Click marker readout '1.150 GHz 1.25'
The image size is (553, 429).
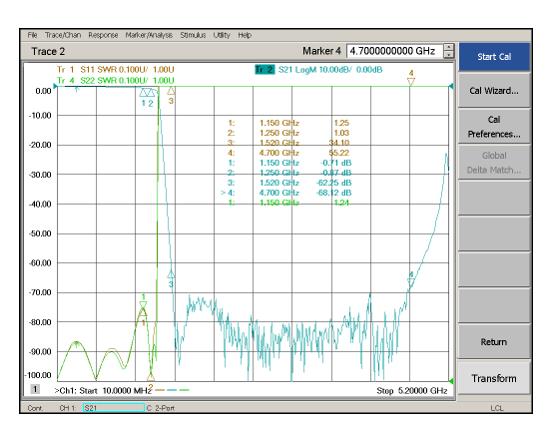click(288, 123)
